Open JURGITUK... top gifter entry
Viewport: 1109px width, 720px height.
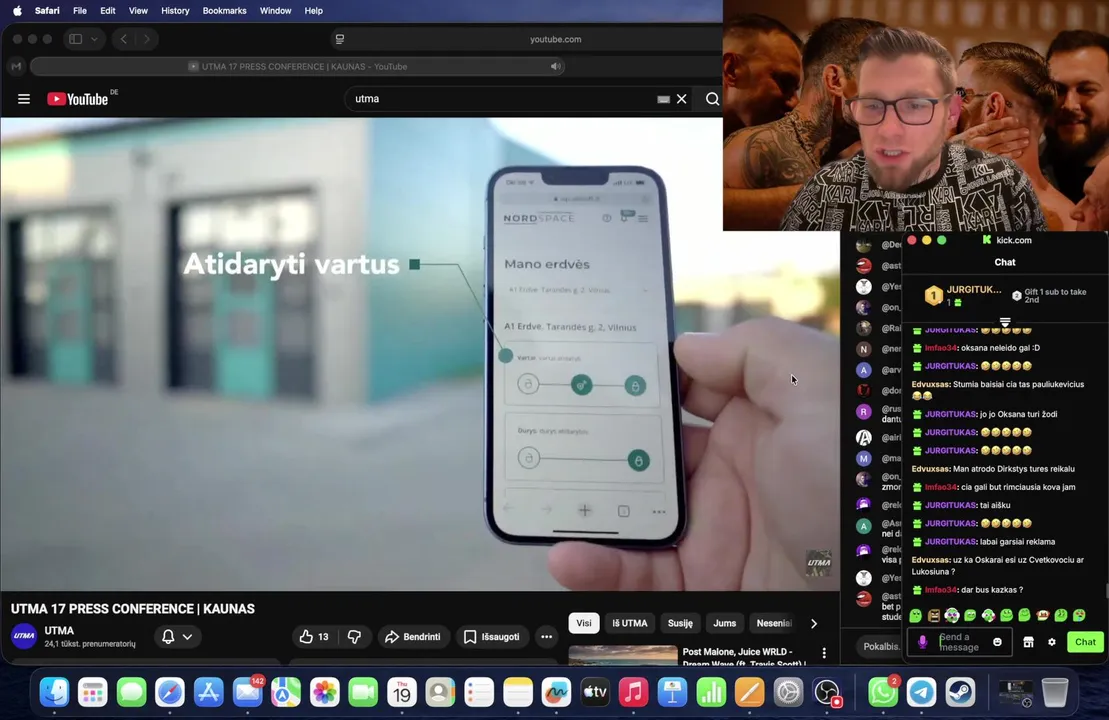963,295
